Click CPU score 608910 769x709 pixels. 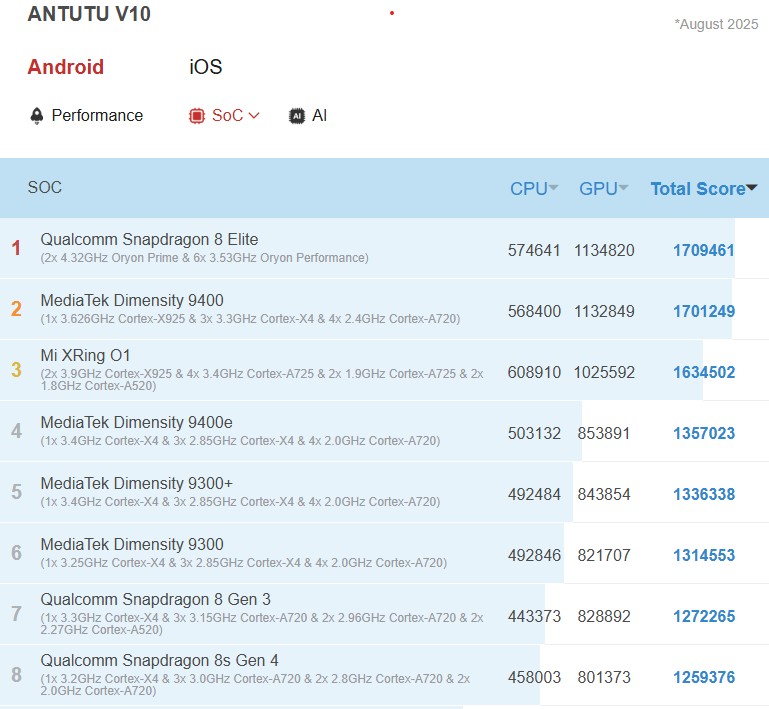point(534,373)
